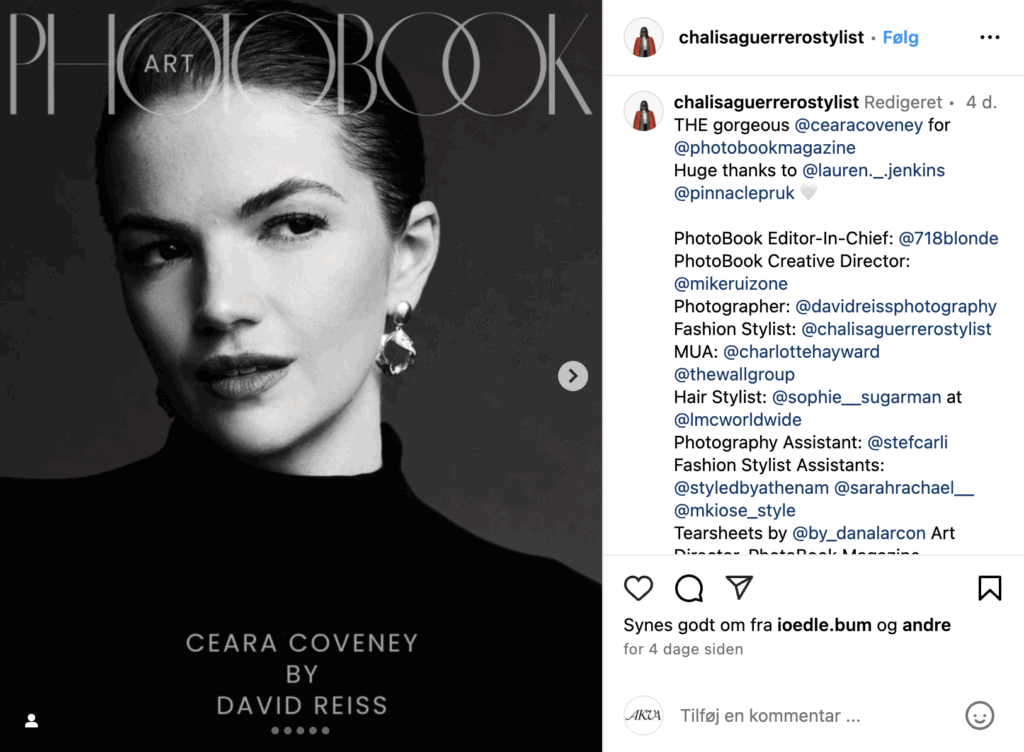Open comments via speech bubble icon

(x=689, y=588)
